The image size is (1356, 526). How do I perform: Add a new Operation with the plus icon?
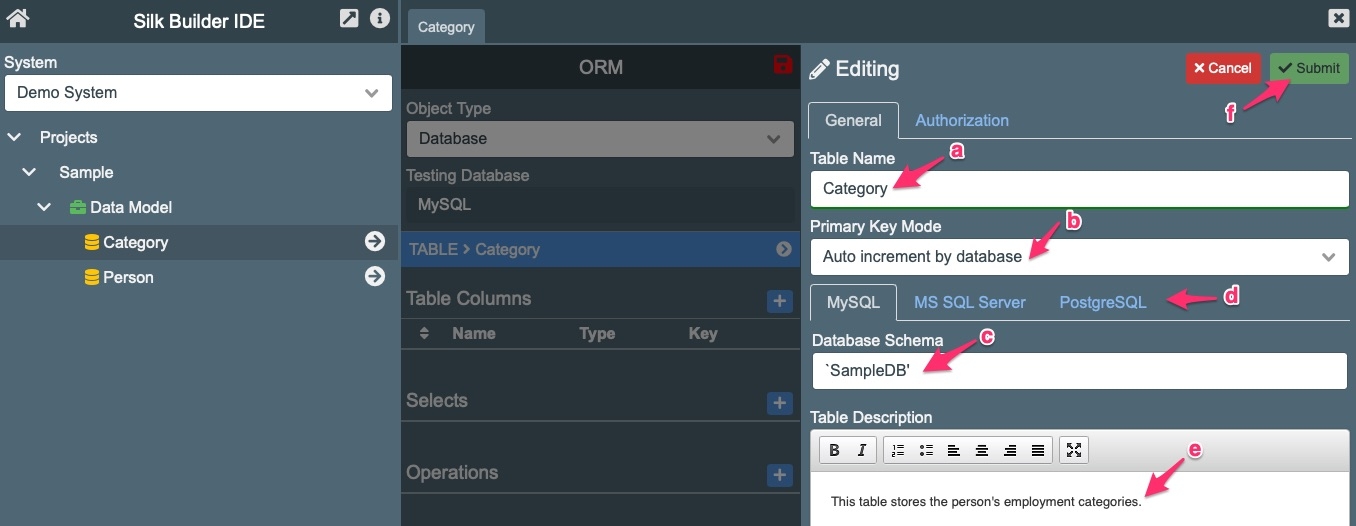point(779,475)
